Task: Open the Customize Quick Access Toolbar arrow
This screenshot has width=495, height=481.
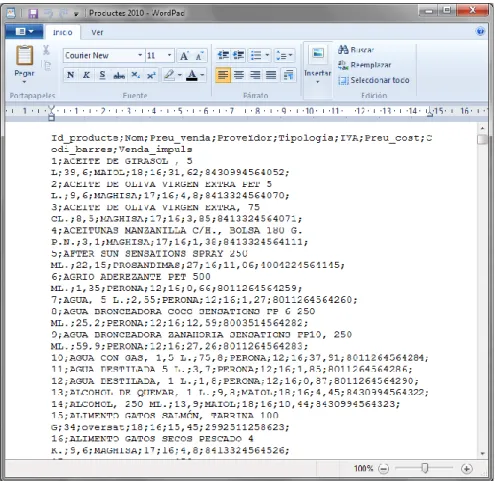Action: [76, 14]
